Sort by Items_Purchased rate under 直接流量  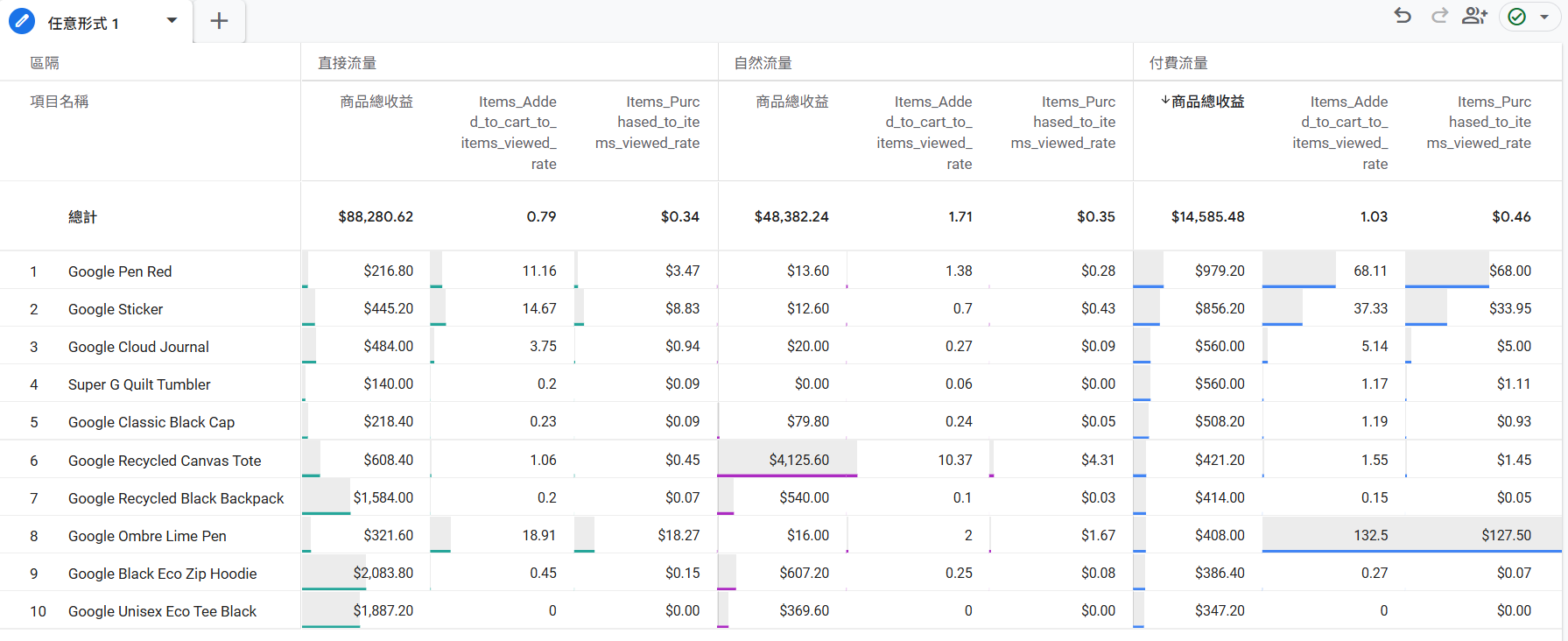click(648, 122)
